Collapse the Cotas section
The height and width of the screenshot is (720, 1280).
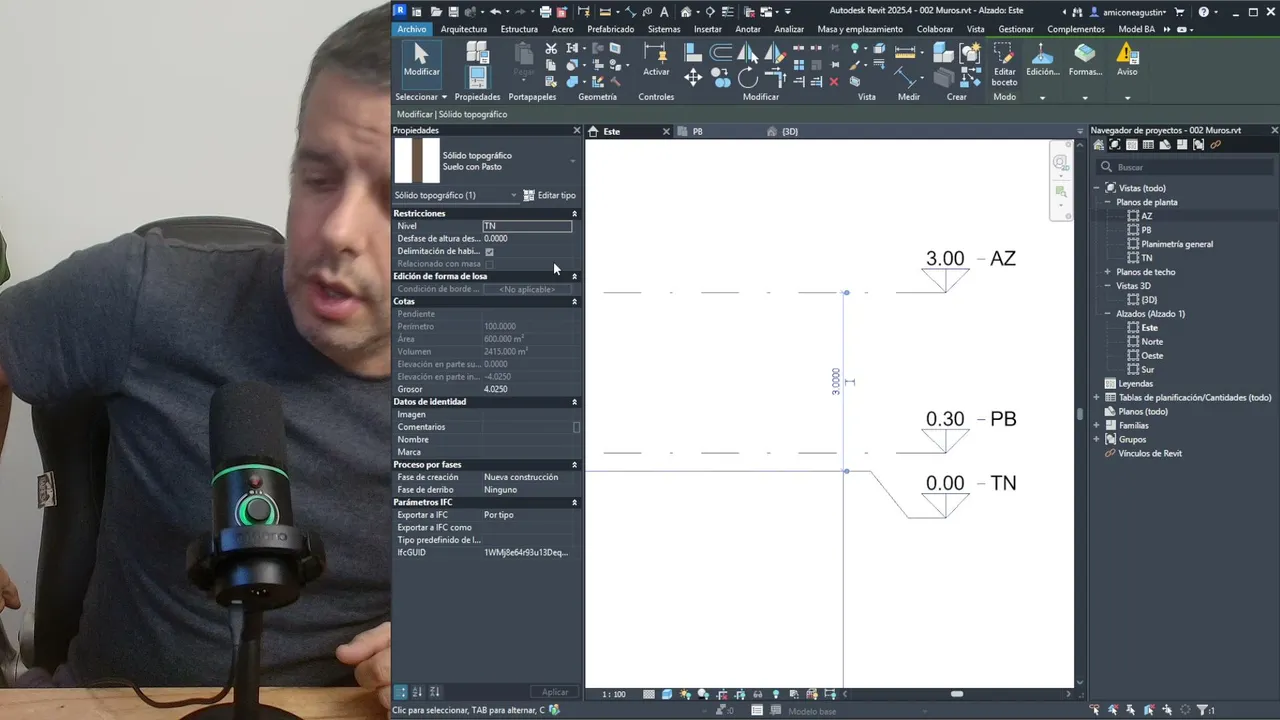tap(574, 302)
